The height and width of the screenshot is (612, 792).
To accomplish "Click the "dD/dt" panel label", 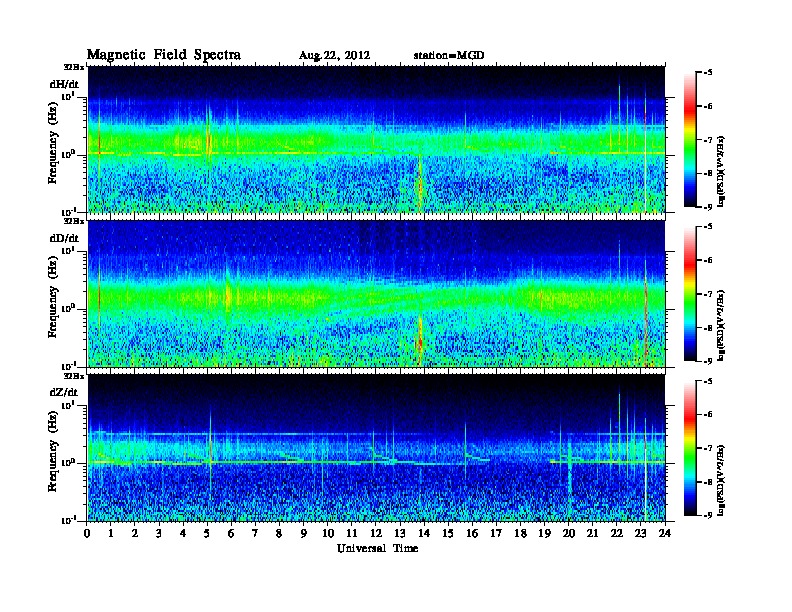I will click(x=64, y=238).
